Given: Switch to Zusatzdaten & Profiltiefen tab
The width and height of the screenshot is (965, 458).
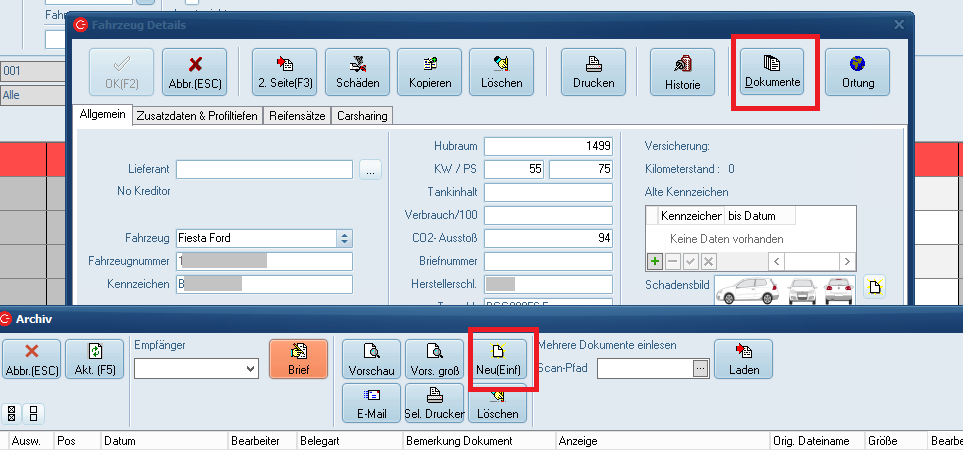Looking at the screenshot, I should [x=197, y=116].
